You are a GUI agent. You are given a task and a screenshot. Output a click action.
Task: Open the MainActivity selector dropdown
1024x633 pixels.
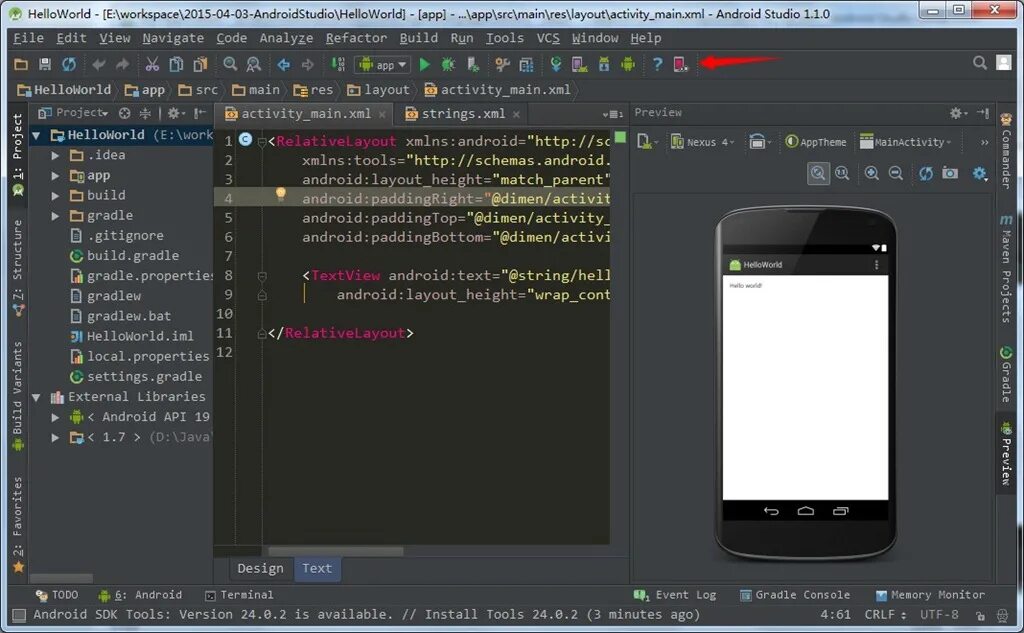[906, 142]
